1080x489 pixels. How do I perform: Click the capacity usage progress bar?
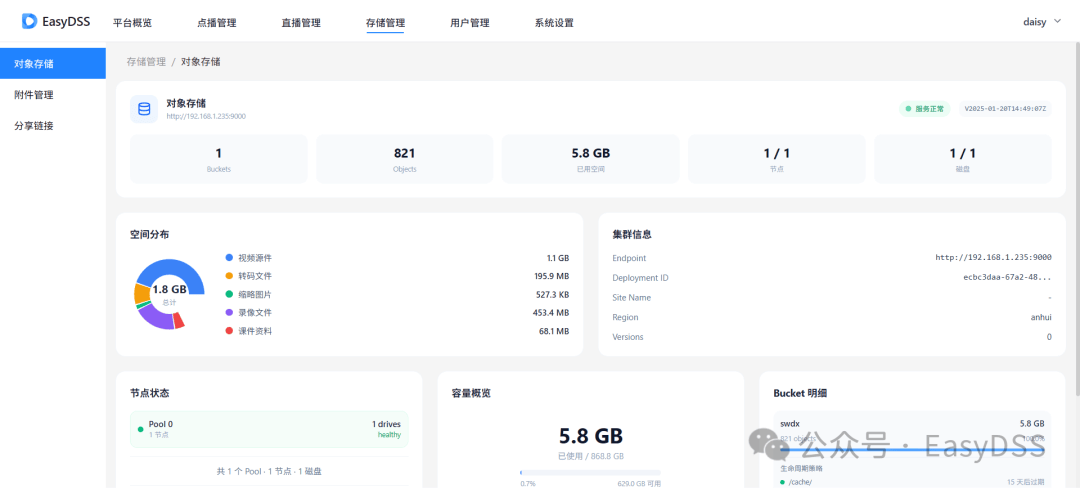pos(590,472)
